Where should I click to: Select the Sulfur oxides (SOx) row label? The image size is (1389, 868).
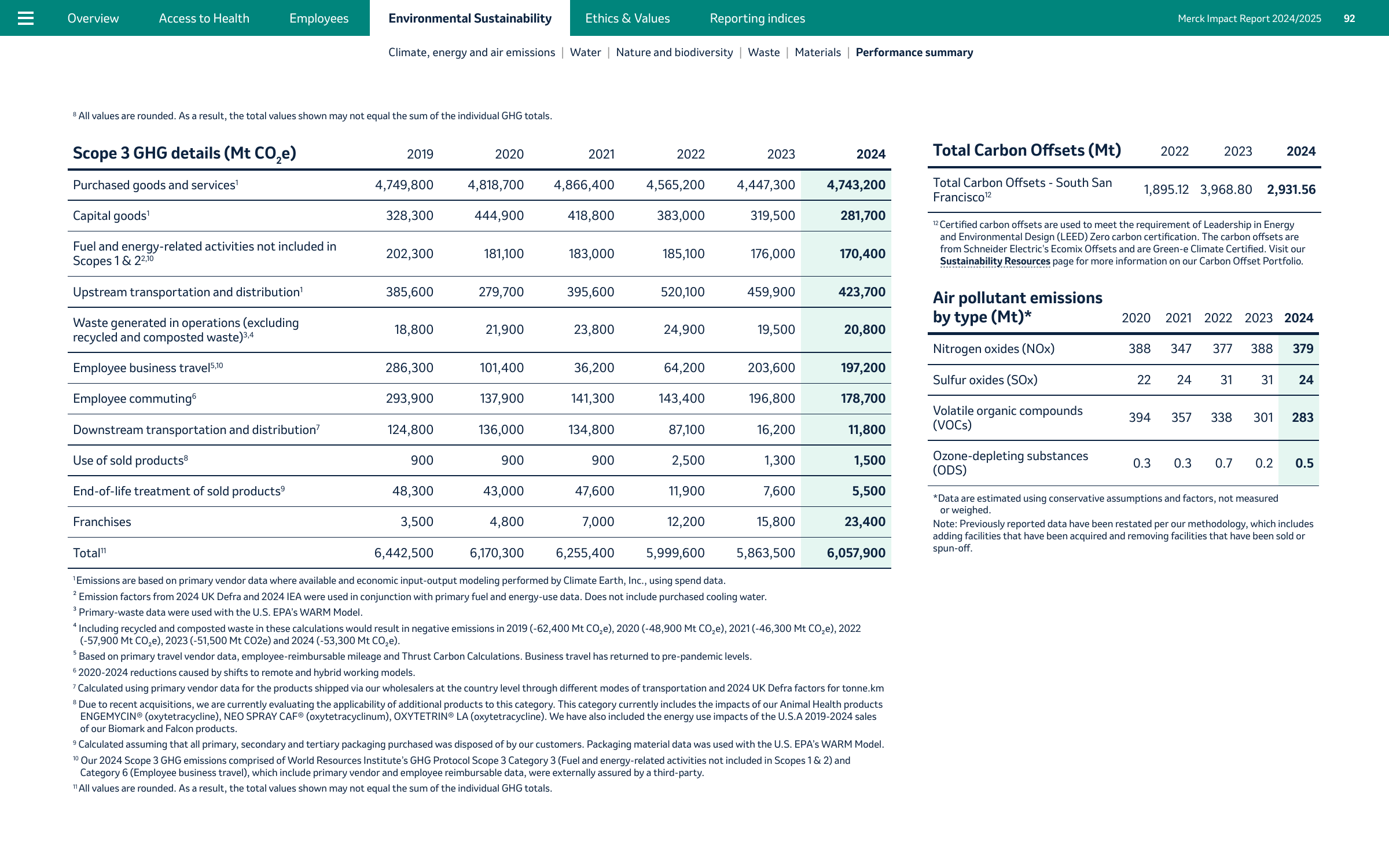(985, 380)
